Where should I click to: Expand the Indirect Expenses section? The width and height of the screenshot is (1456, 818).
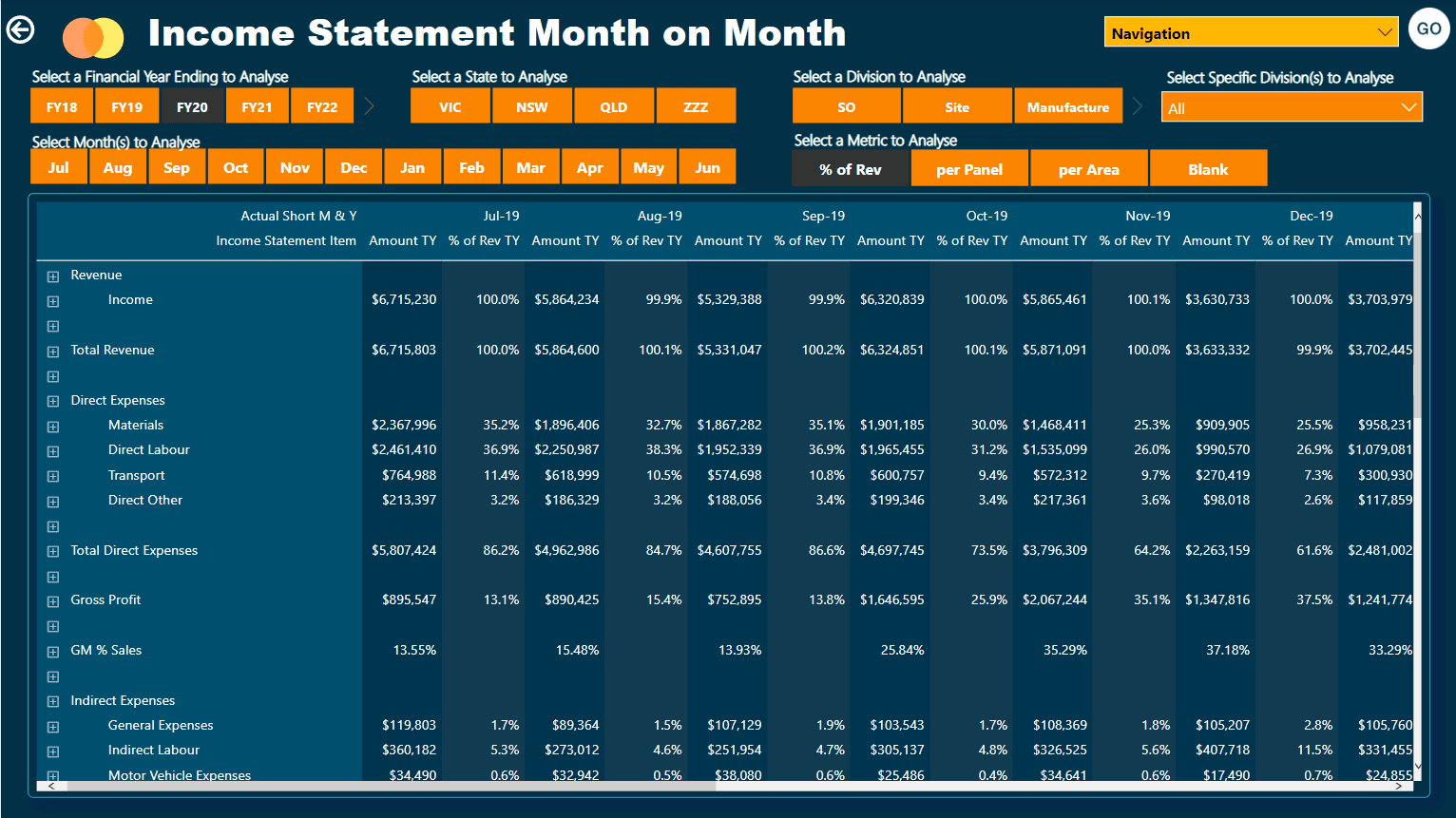53,700
